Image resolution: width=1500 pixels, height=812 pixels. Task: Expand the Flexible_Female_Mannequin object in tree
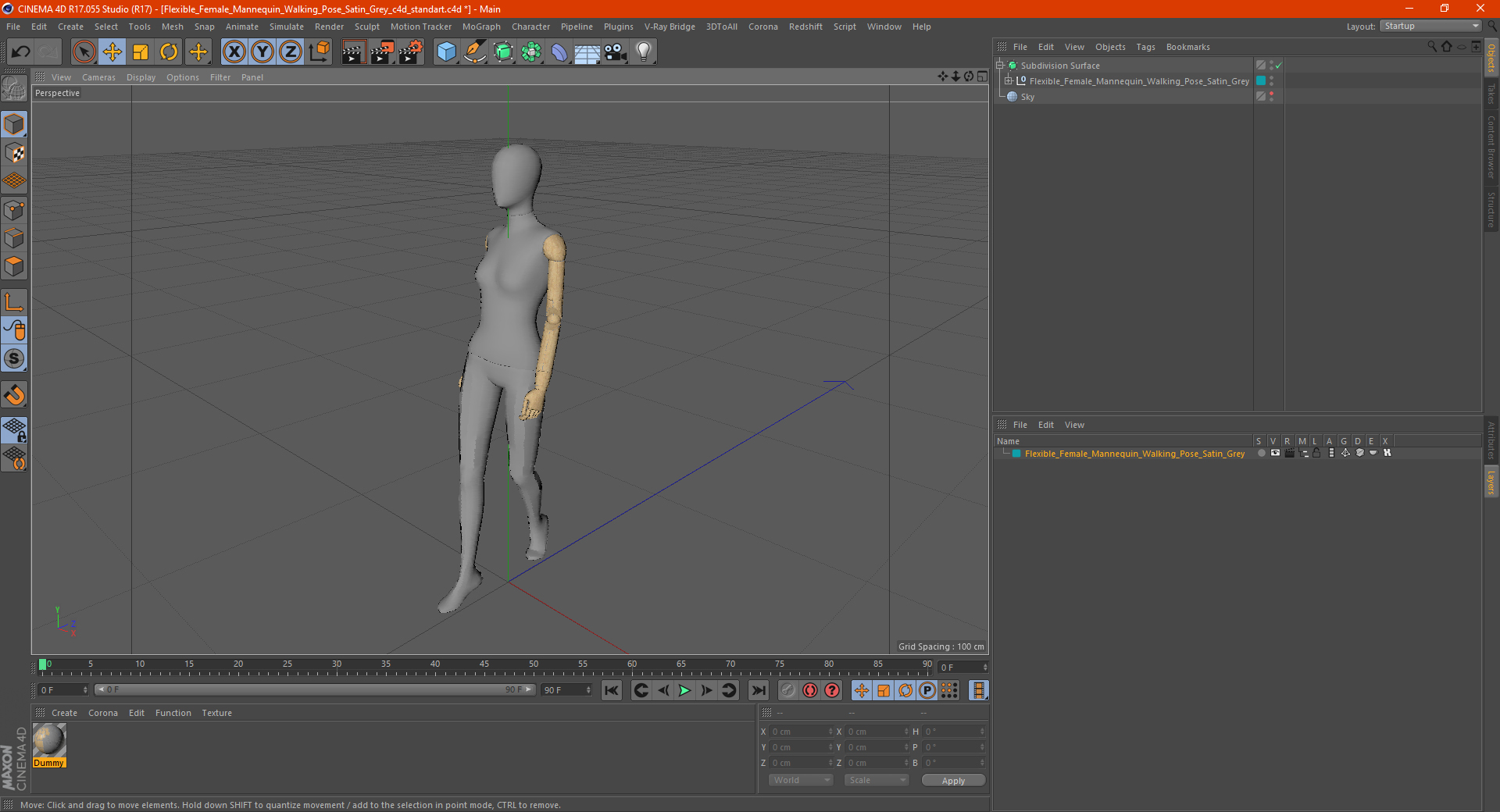point(1009,81)
